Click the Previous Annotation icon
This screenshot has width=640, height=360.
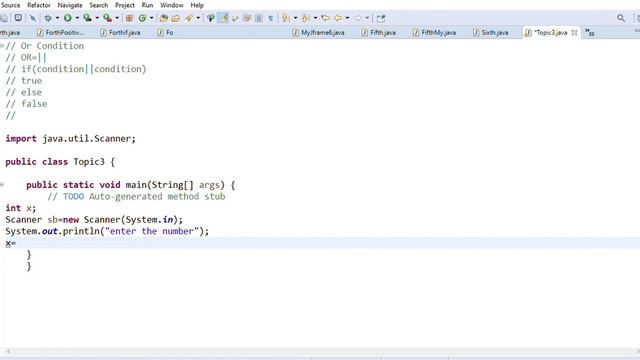pos(305,18)
